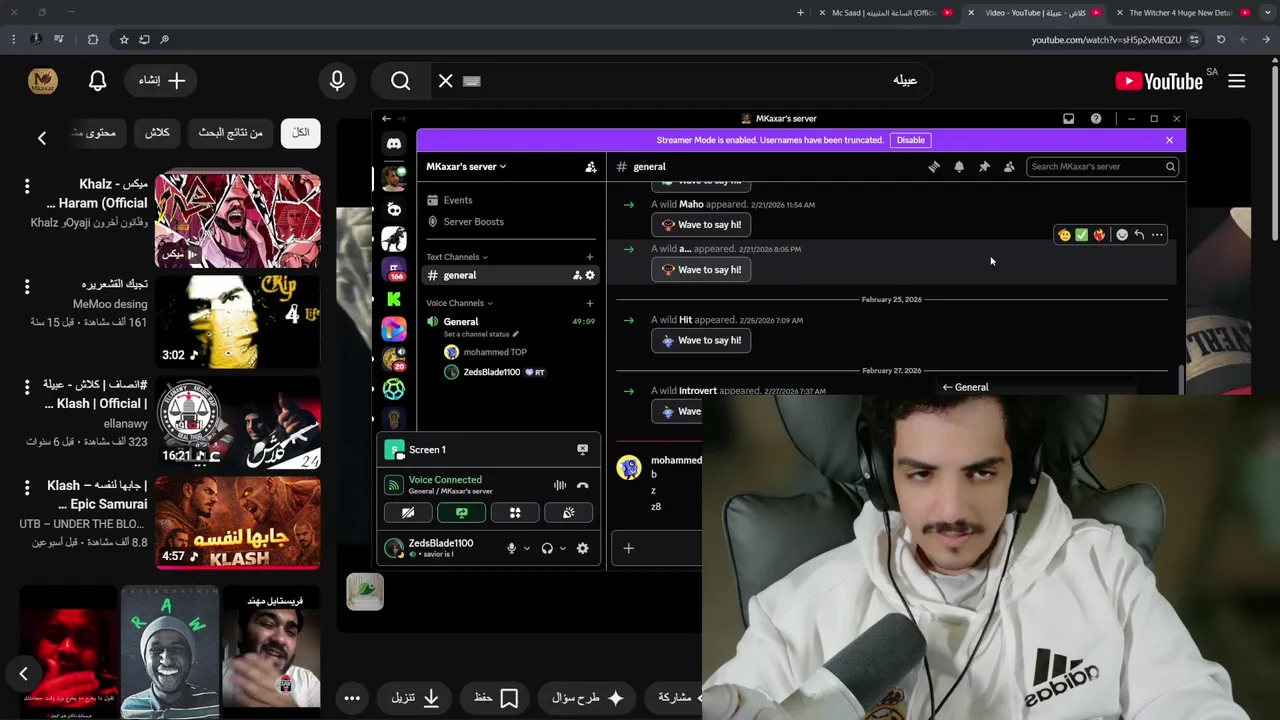This screenshot has width=1280, height=720.
Task: Open the soccer ball server icon in Discord
Action: 394,389
